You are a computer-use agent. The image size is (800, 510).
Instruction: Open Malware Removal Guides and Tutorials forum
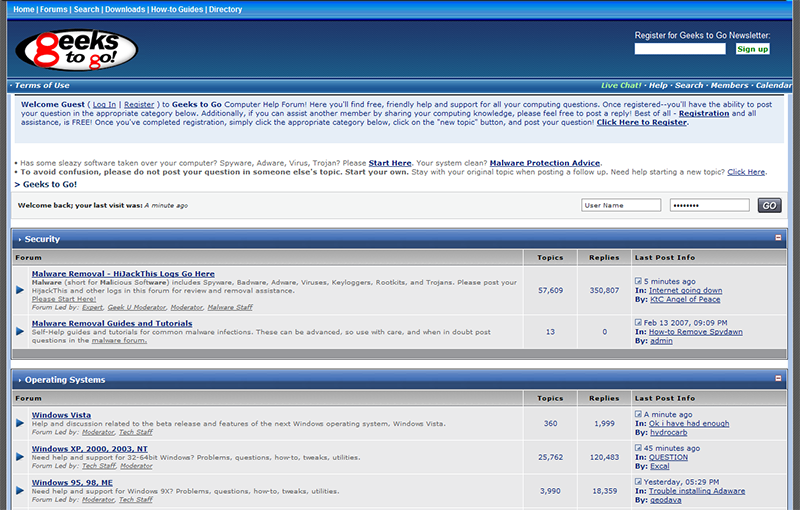tap(112, 323)
